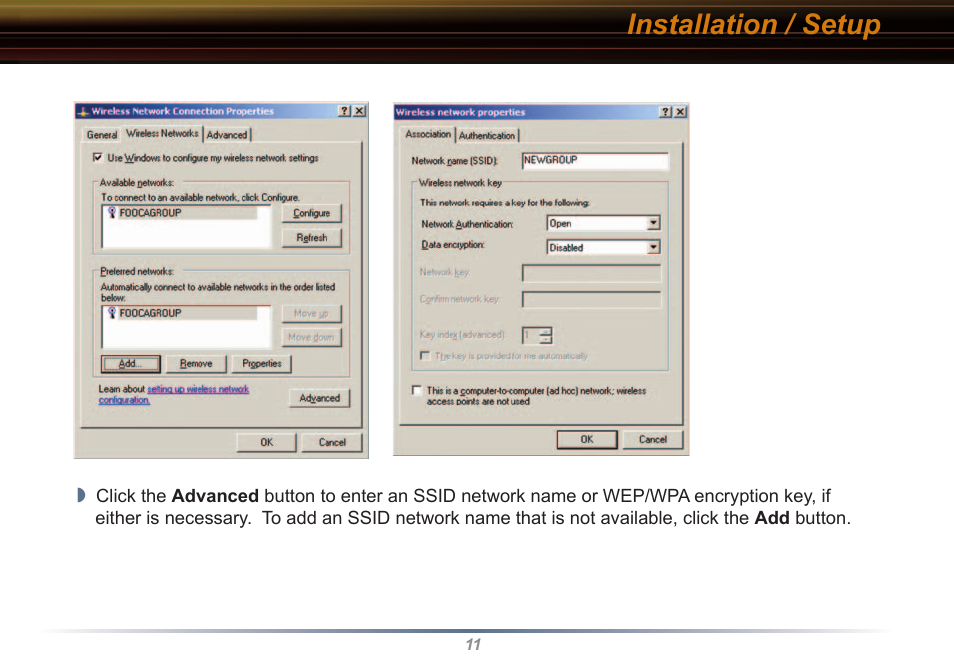Viewport: 954px width, 661px height.
Task: Click the Move down button
Action: click(x=312, y=337)
